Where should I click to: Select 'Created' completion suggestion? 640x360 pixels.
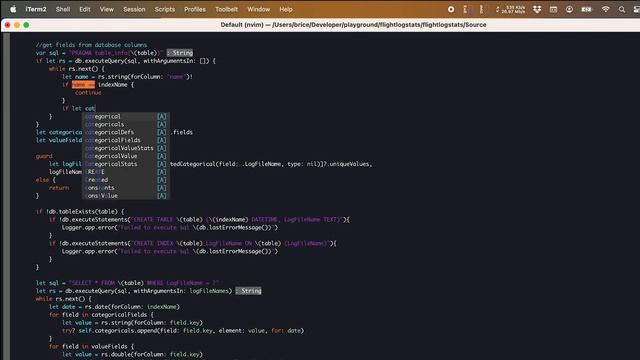[126, 180]
